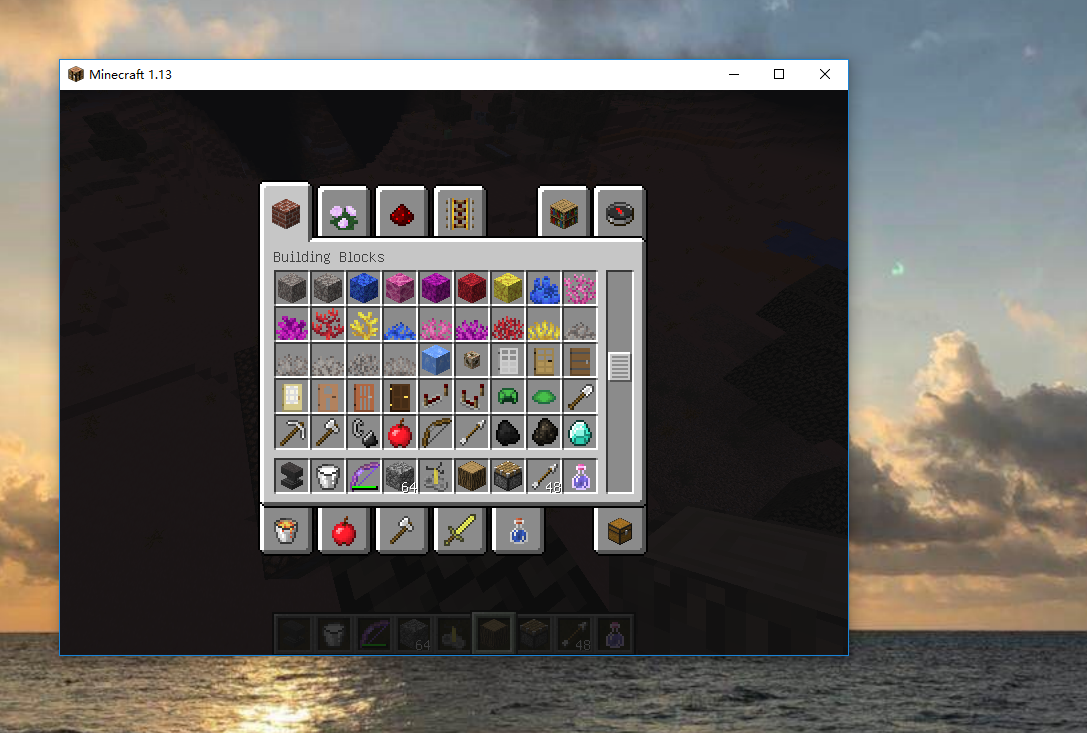Image resolution: width=1087 pixels, height=733 pixels.
Task: Click the inventory scrollbar handle
Action: tap(620, 366)
